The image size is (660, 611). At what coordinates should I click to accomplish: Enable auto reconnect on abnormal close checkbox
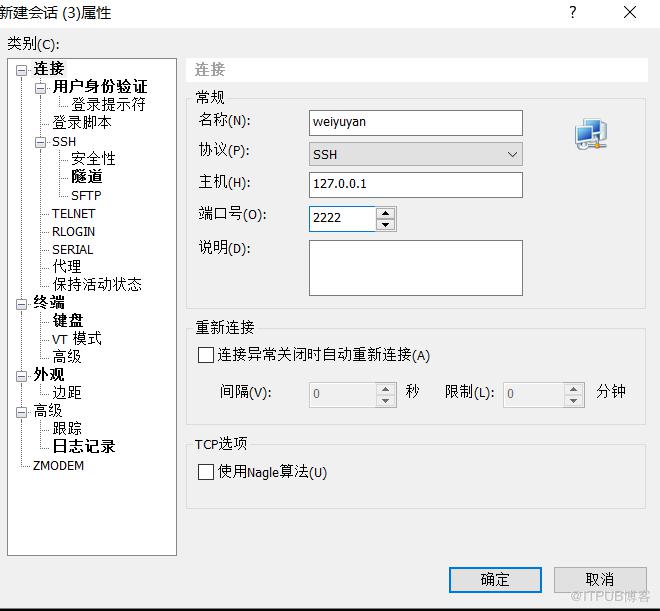click(206, 355)
